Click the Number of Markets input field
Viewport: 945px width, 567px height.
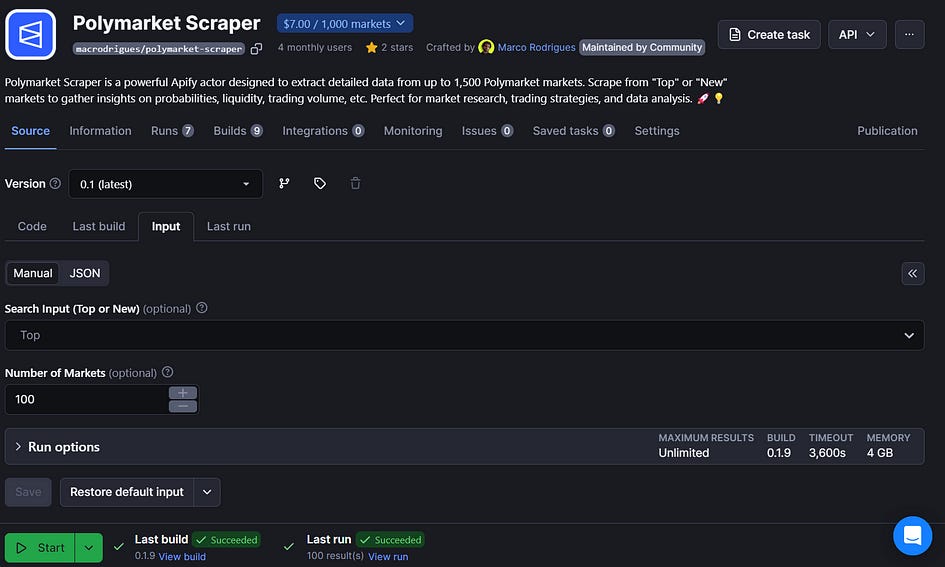[x=87, y=399]
